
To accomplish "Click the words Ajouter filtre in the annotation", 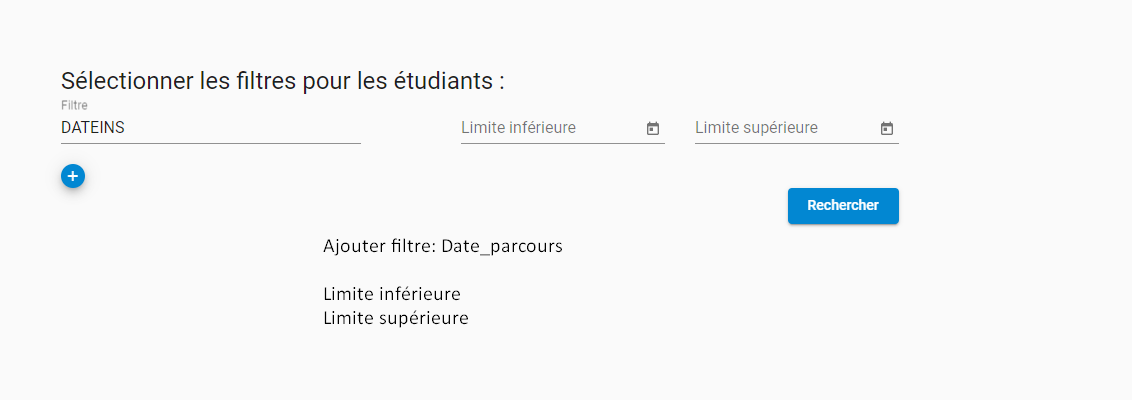I will tap(378, 246).
